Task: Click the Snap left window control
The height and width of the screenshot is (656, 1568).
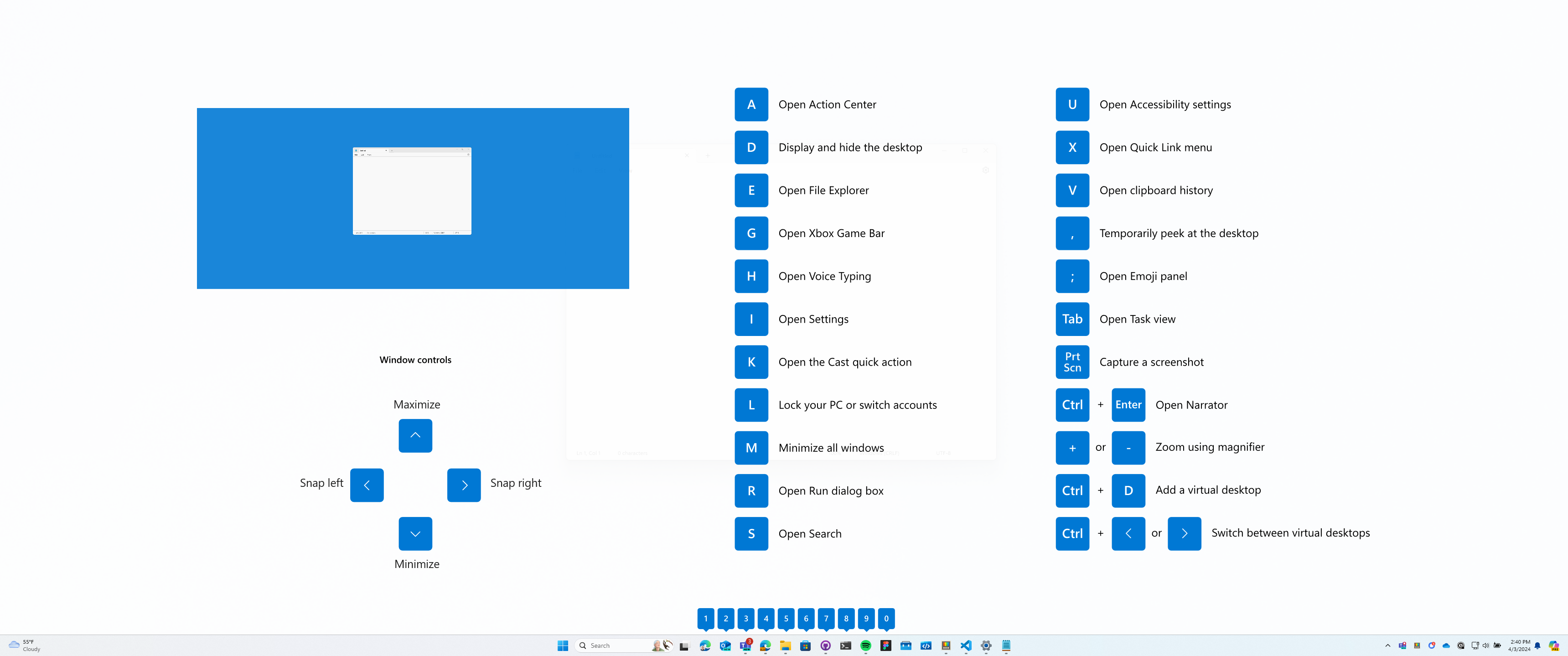Action: 367,484
